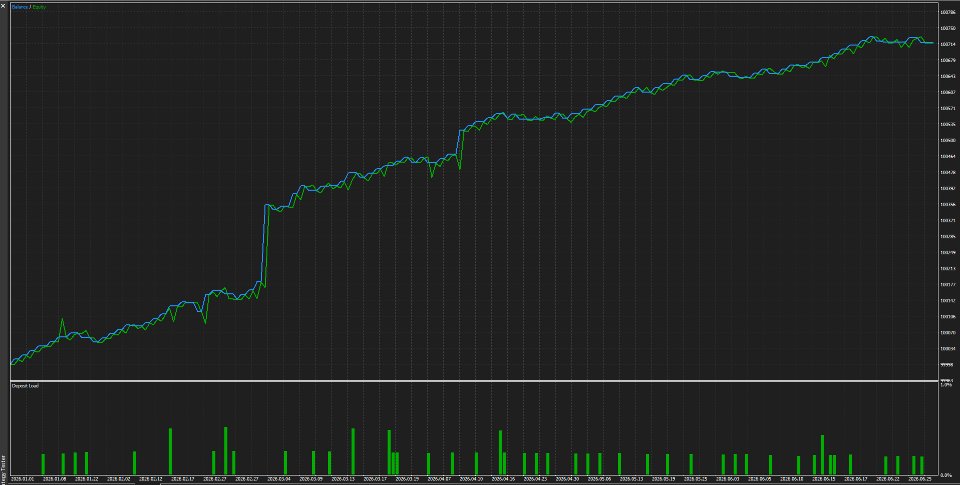Click the 100750 value on the price axis
The width and height of the screenshot is (960, 485).
[x=948, y=28]
